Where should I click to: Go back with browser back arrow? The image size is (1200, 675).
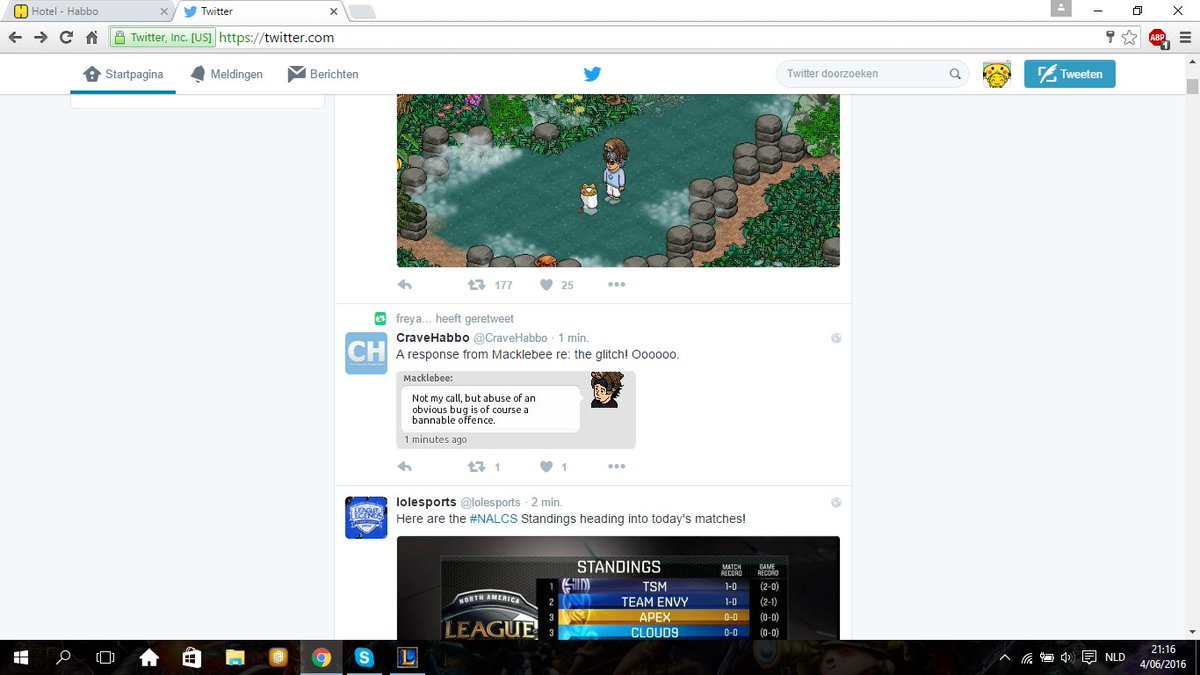click(x=15, y=37)
